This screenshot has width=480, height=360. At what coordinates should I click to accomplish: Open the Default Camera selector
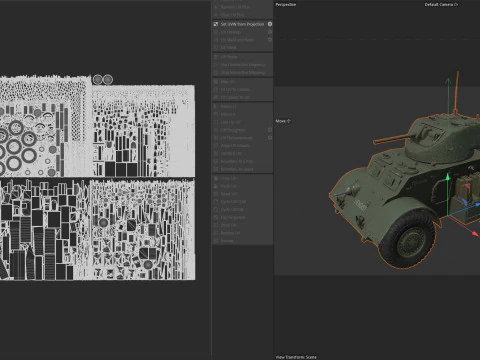441,5
